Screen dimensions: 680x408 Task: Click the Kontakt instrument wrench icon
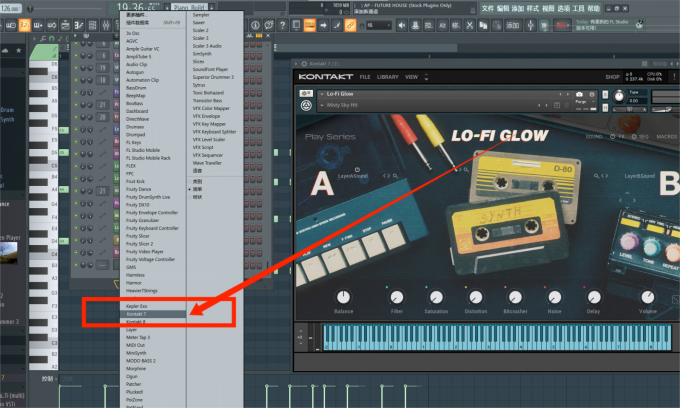[x=306, y=94]
